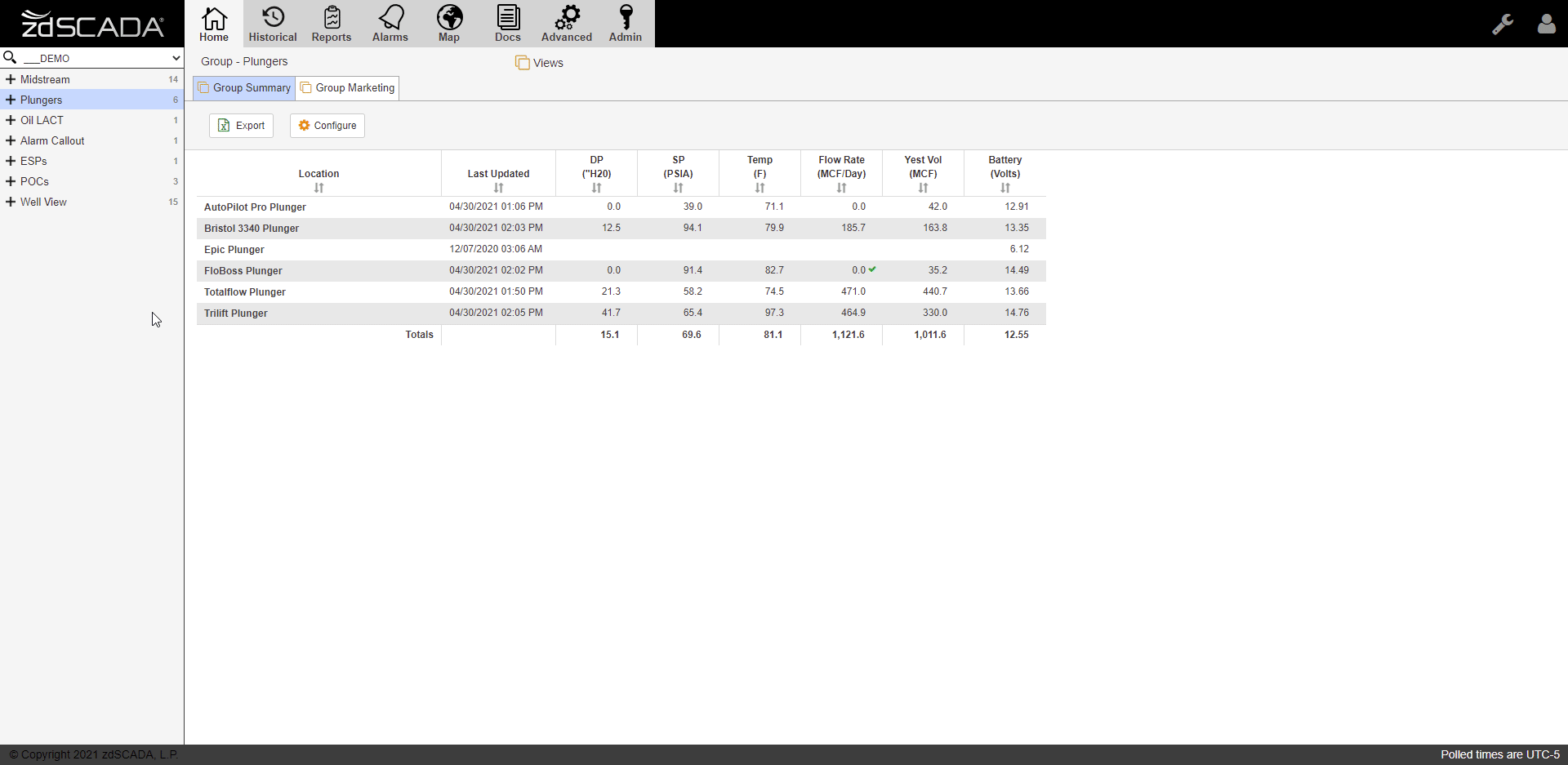The image size is (1568, 765).
Task: Switch to the Group Marketing tab
Action: [347, 87]
